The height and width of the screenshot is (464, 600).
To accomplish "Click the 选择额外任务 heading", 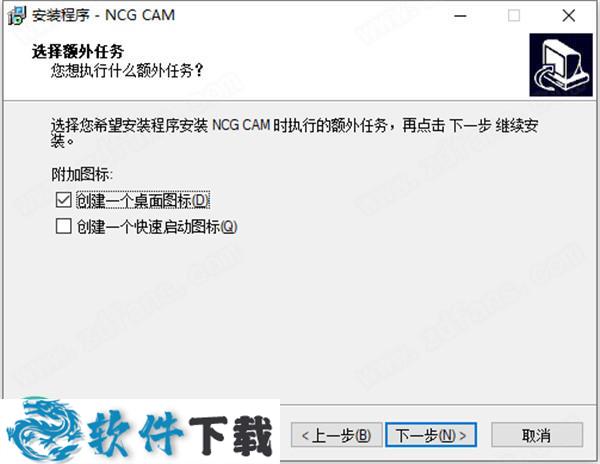I will pyautogui.click(x=78, y=51).
